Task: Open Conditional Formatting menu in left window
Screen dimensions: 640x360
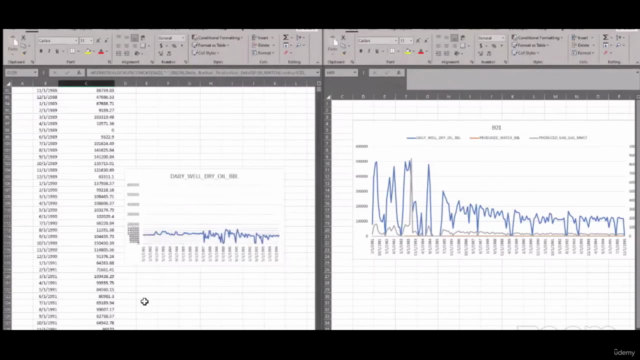Action: (x=217, y=38)
